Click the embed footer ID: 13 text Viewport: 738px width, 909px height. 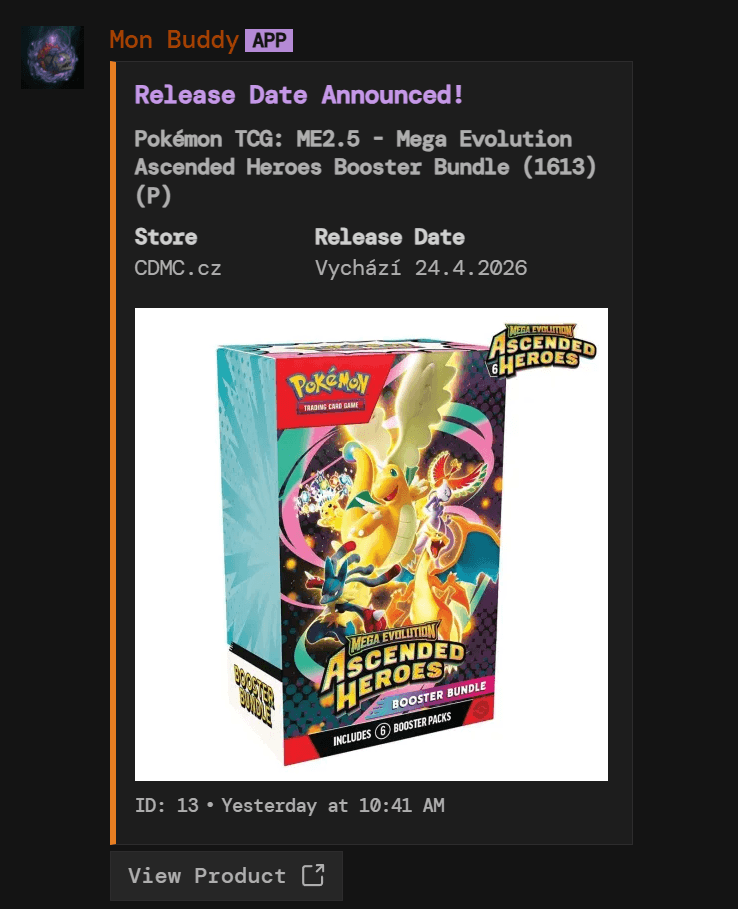click(167, 805)
